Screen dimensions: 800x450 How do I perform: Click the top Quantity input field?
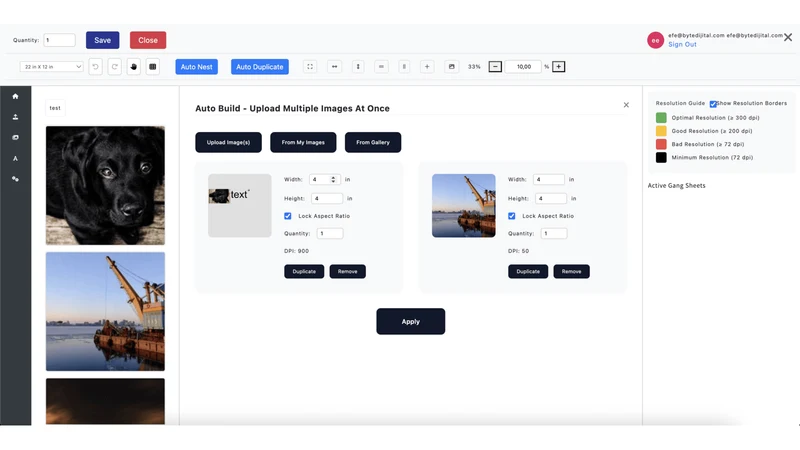pos(60,40)
